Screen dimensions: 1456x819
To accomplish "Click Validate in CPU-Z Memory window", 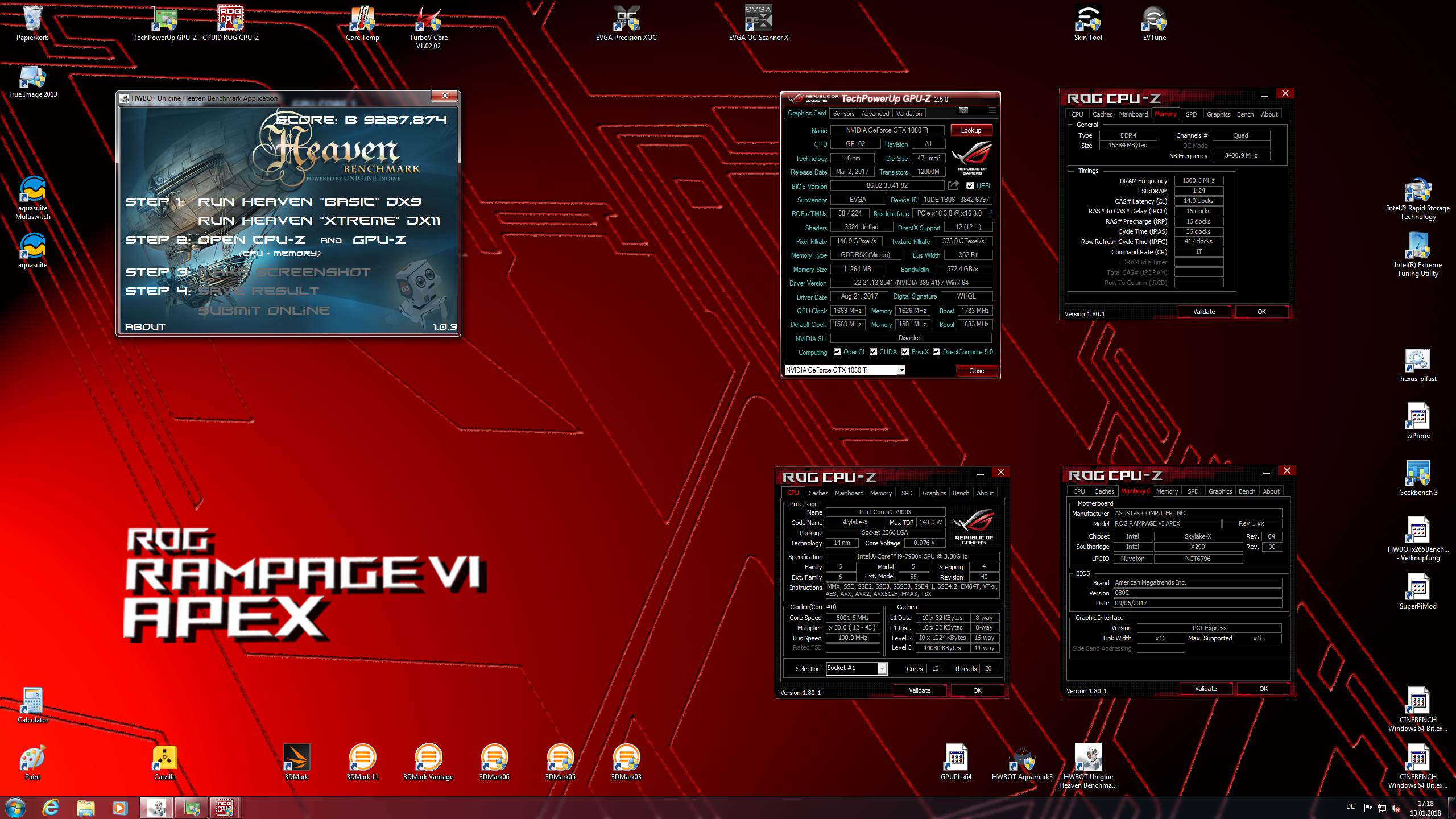I will point(1203,312).
